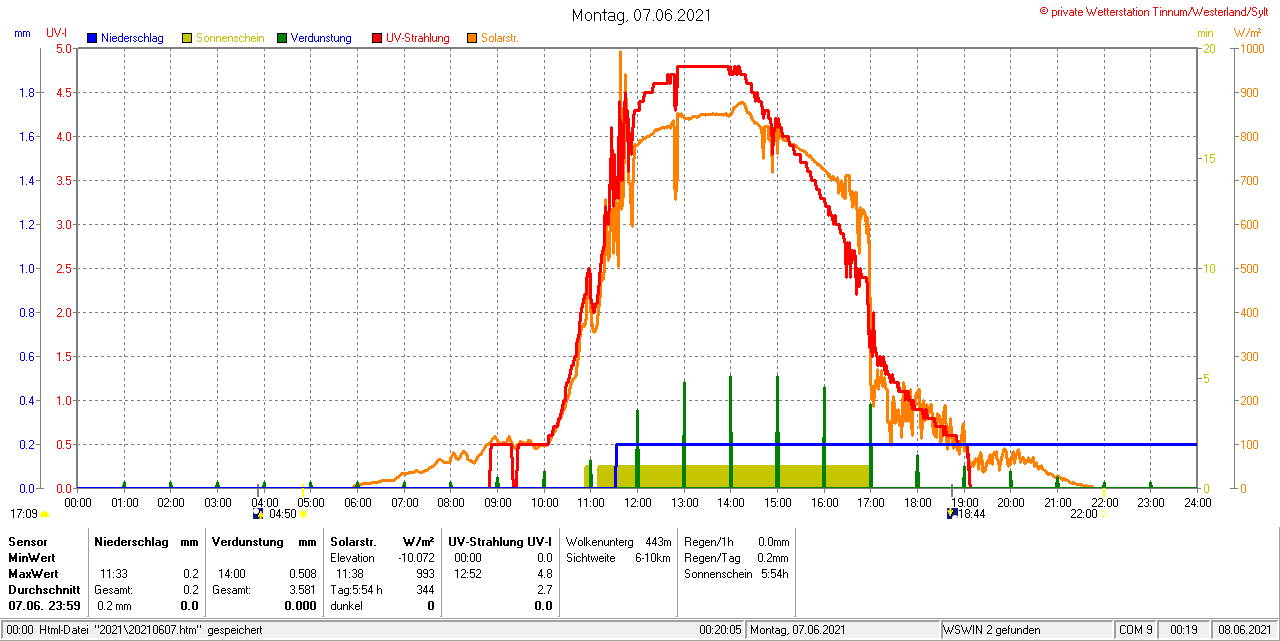This screenshot has width=1280, height=641.
Task: Select the Solarstr. legend label
Action: (x=499, y=38)
